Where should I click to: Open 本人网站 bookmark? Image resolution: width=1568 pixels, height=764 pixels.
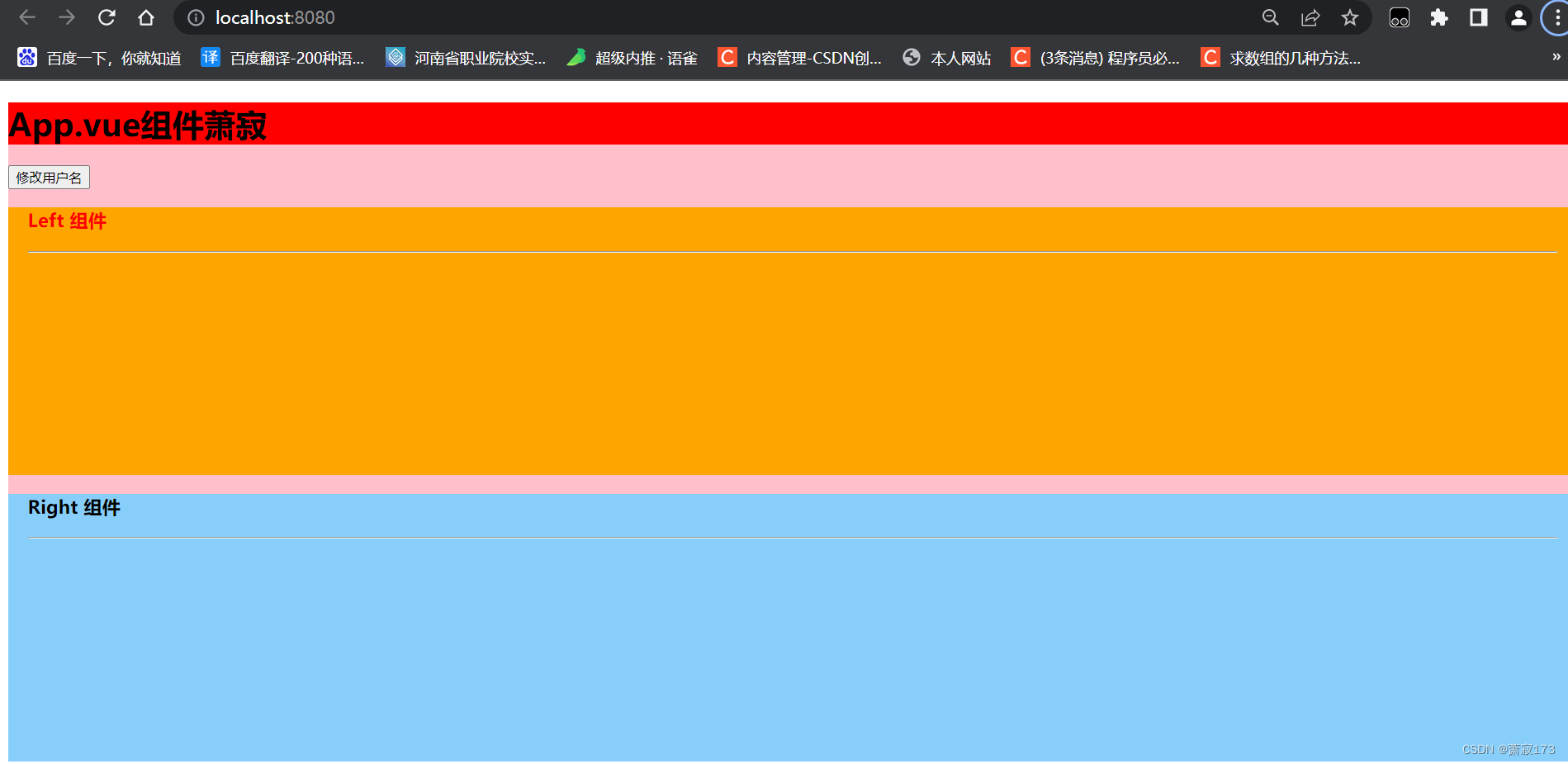tap(947, 58)
